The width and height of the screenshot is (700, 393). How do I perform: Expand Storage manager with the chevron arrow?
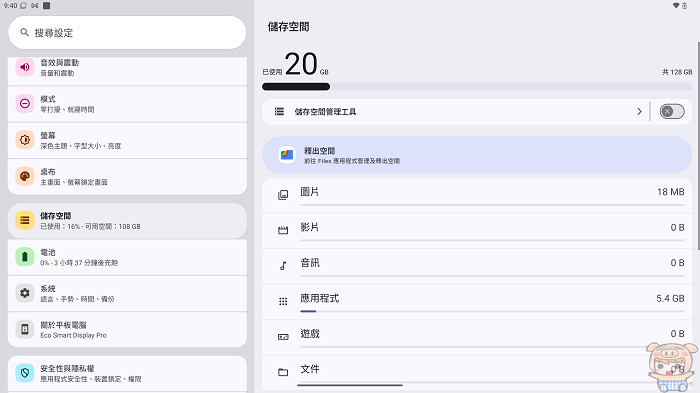point(639,111)
